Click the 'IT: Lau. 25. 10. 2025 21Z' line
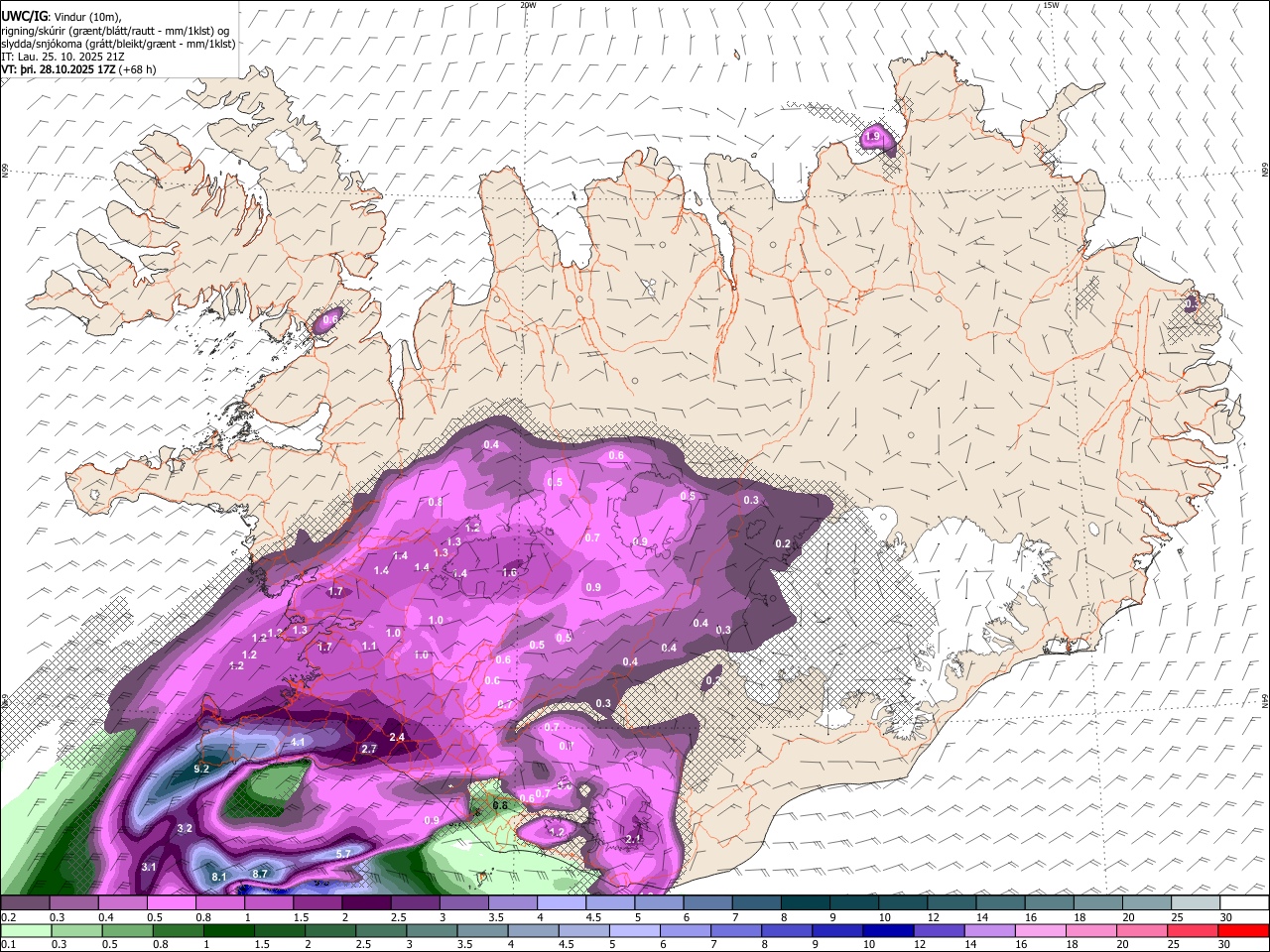Image resolution: width=1270 pixels, height=952 pixels. 63,57
